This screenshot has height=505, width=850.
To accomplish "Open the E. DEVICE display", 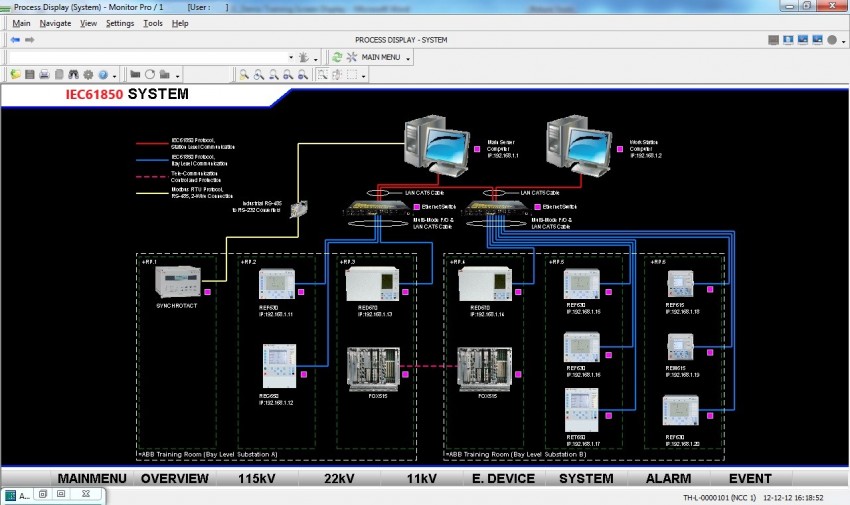I will coord(504,478).
